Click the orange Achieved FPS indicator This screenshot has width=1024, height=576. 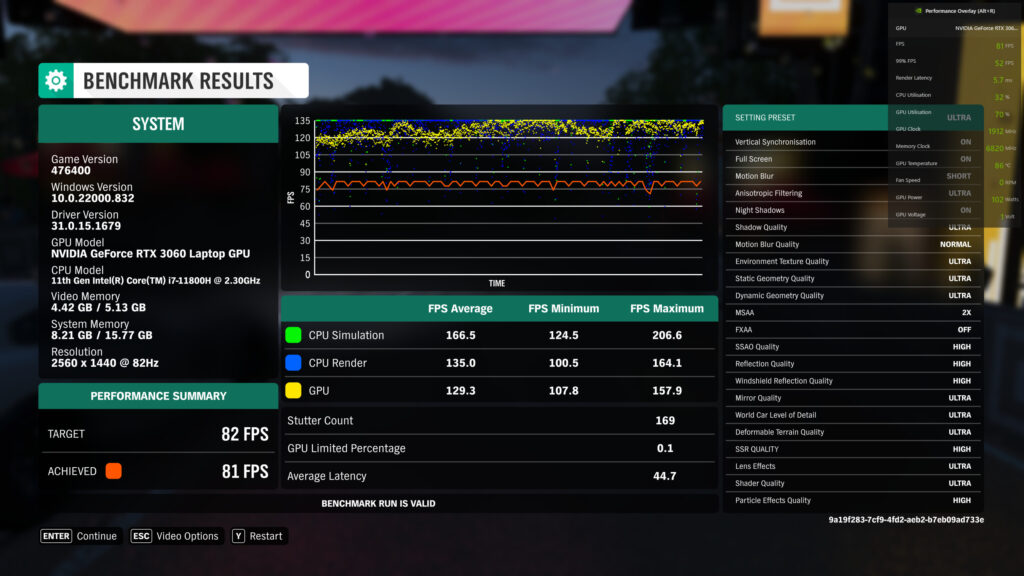[114, 471]
